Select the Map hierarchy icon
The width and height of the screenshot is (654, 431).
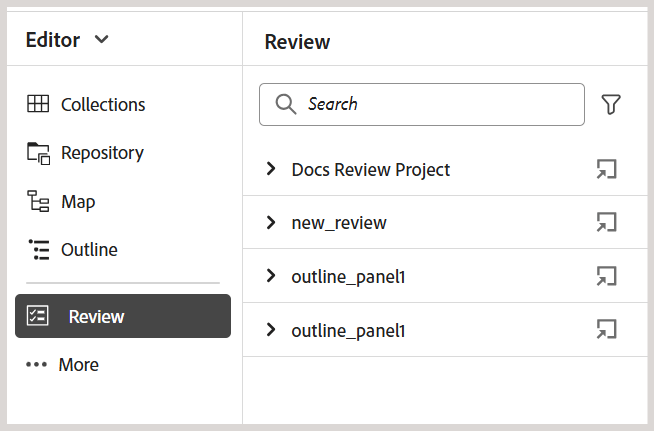click(x=38, y=201)
